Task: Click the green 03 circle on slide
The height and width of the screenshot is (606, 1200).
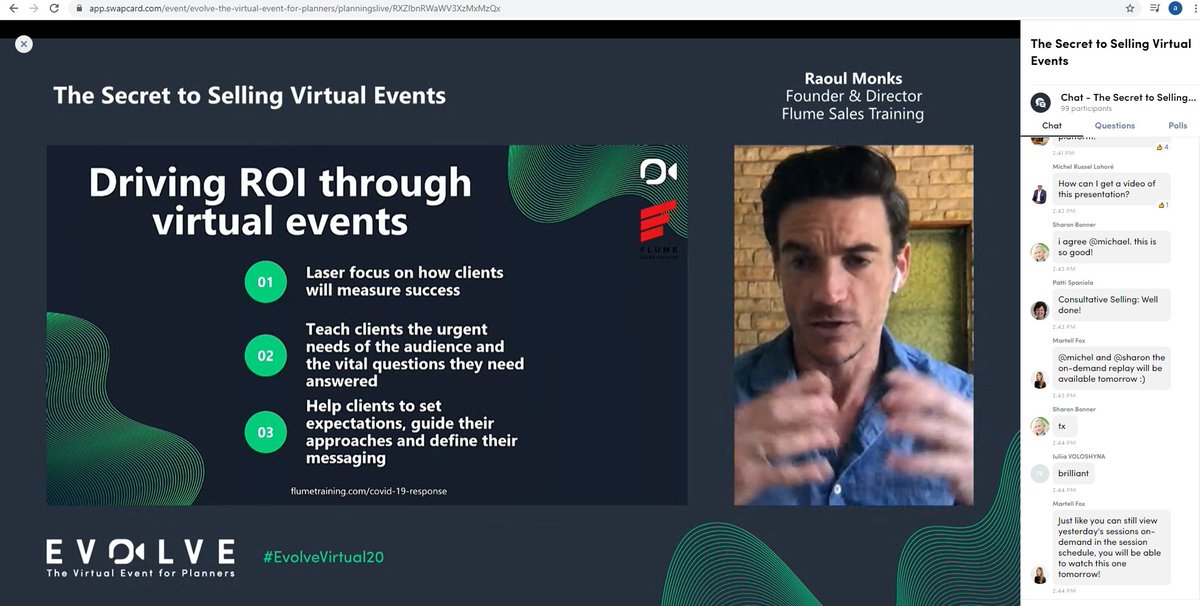Action: [x=265, y=433]
